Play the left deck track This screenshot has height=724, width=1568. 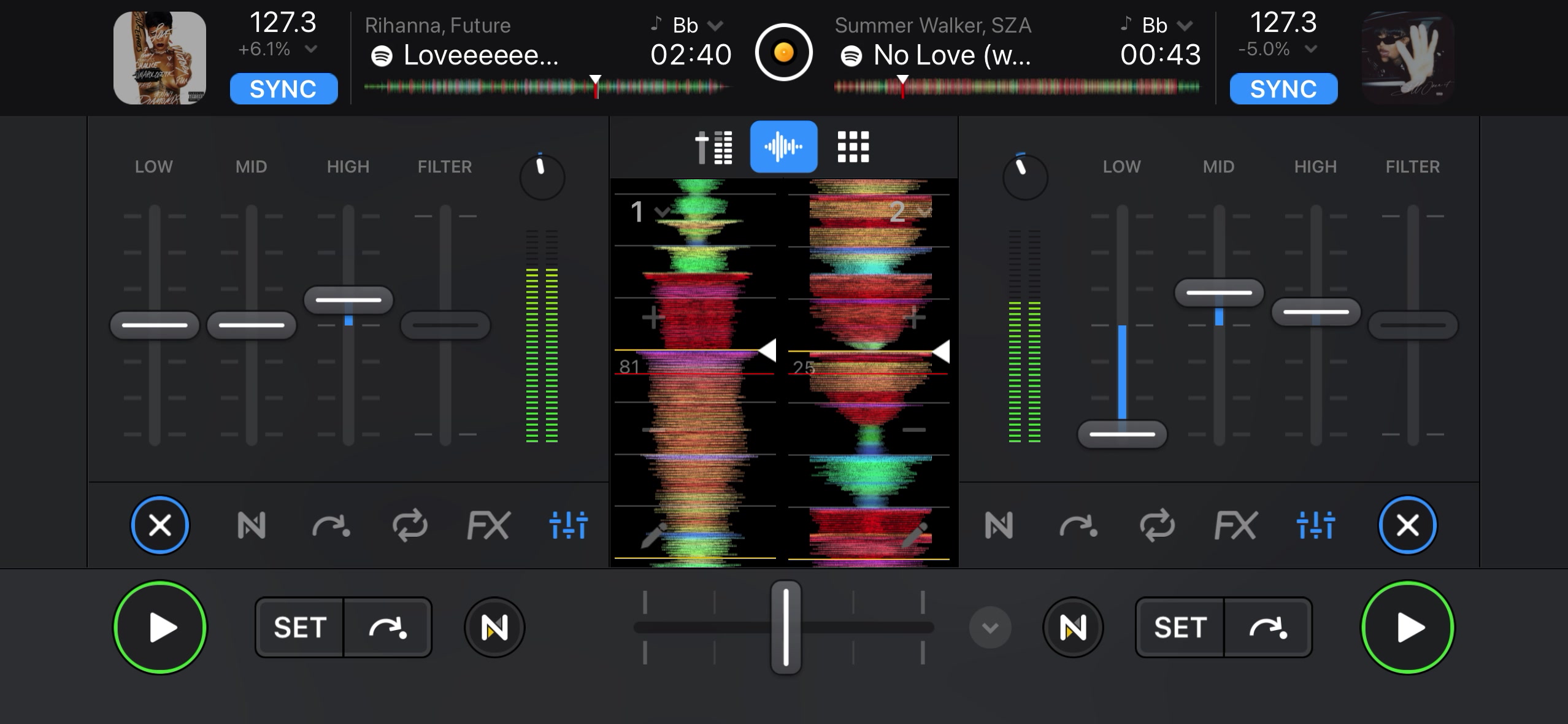tap(160, 628)
